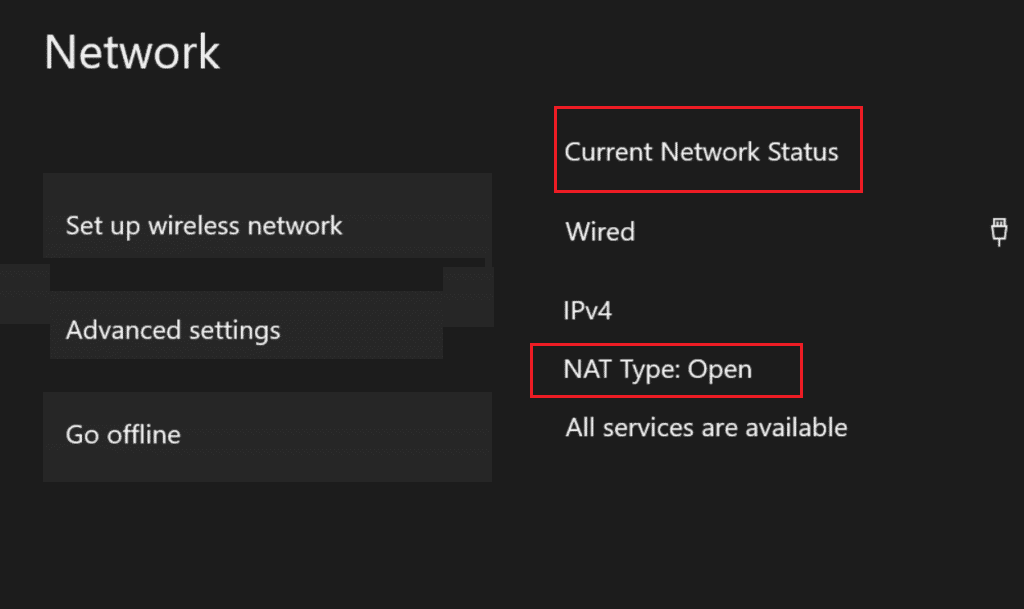The width and height of the screenshot is (1024, 609).
Task: Click the Network page title
Action: (x=132, y=52)
